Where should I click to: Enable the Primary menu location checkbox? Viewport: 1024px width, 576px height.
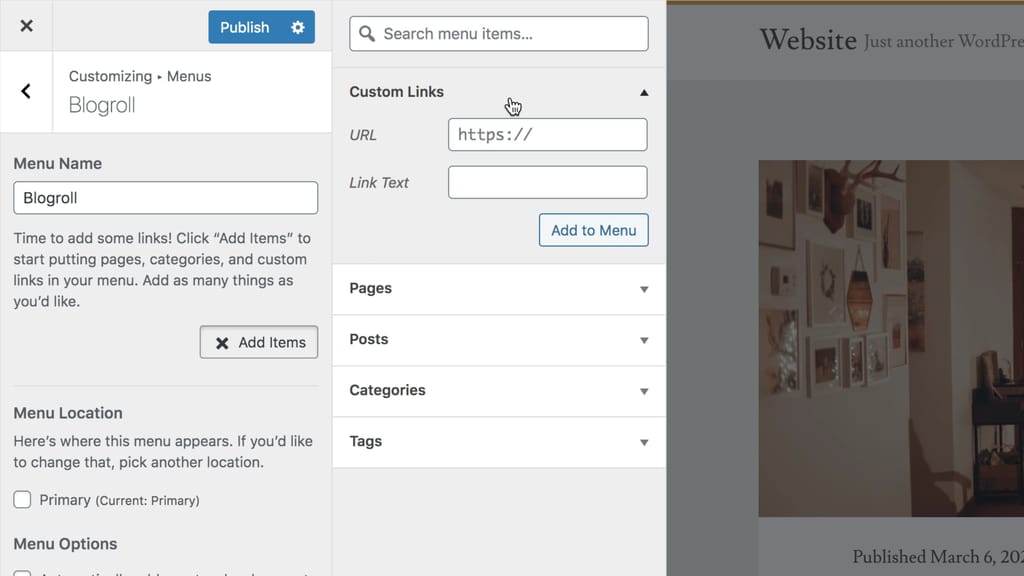click(x=22, y=500)
